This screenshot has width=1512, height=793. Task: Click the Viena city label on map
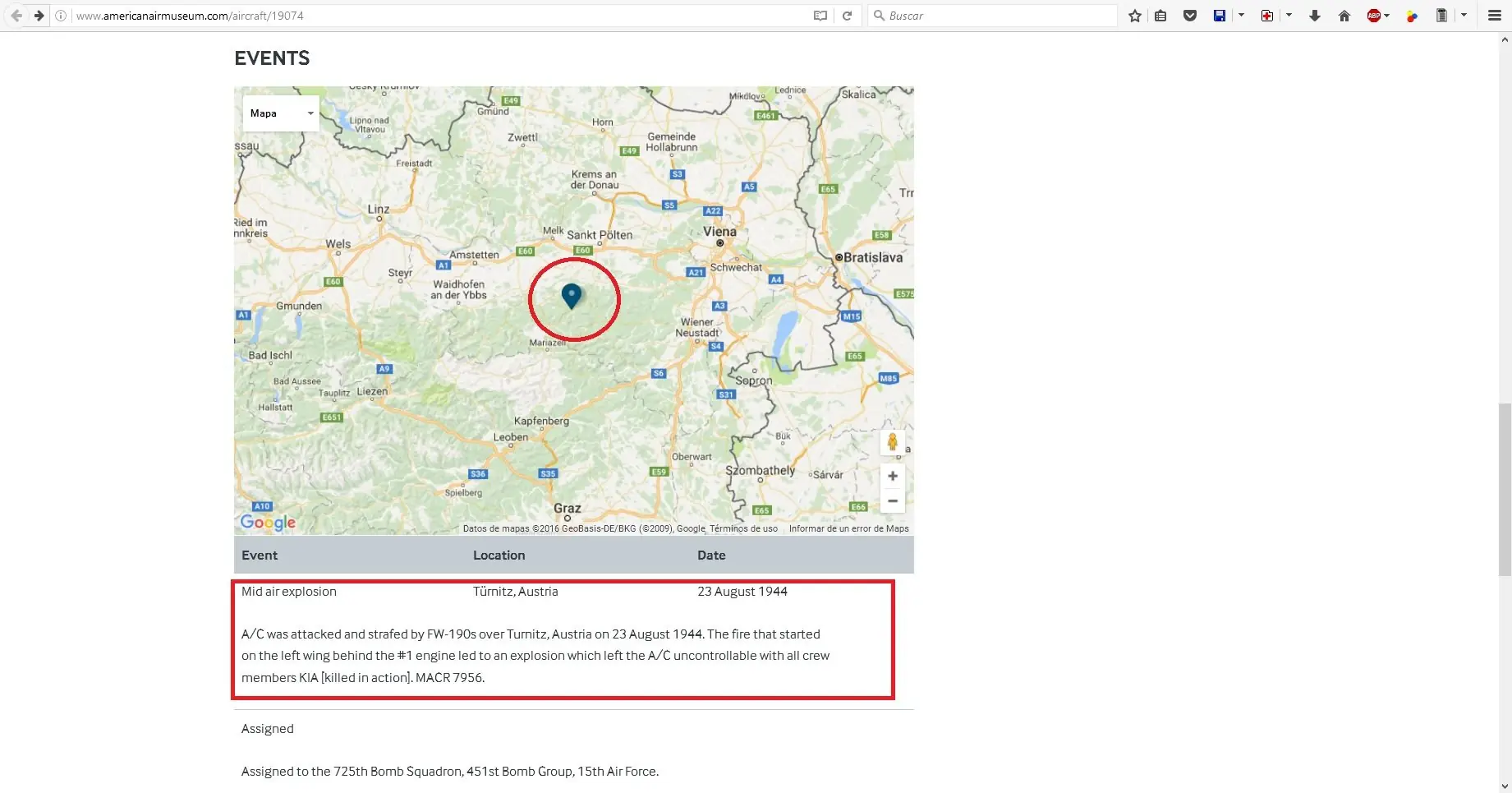click(719, 232)
